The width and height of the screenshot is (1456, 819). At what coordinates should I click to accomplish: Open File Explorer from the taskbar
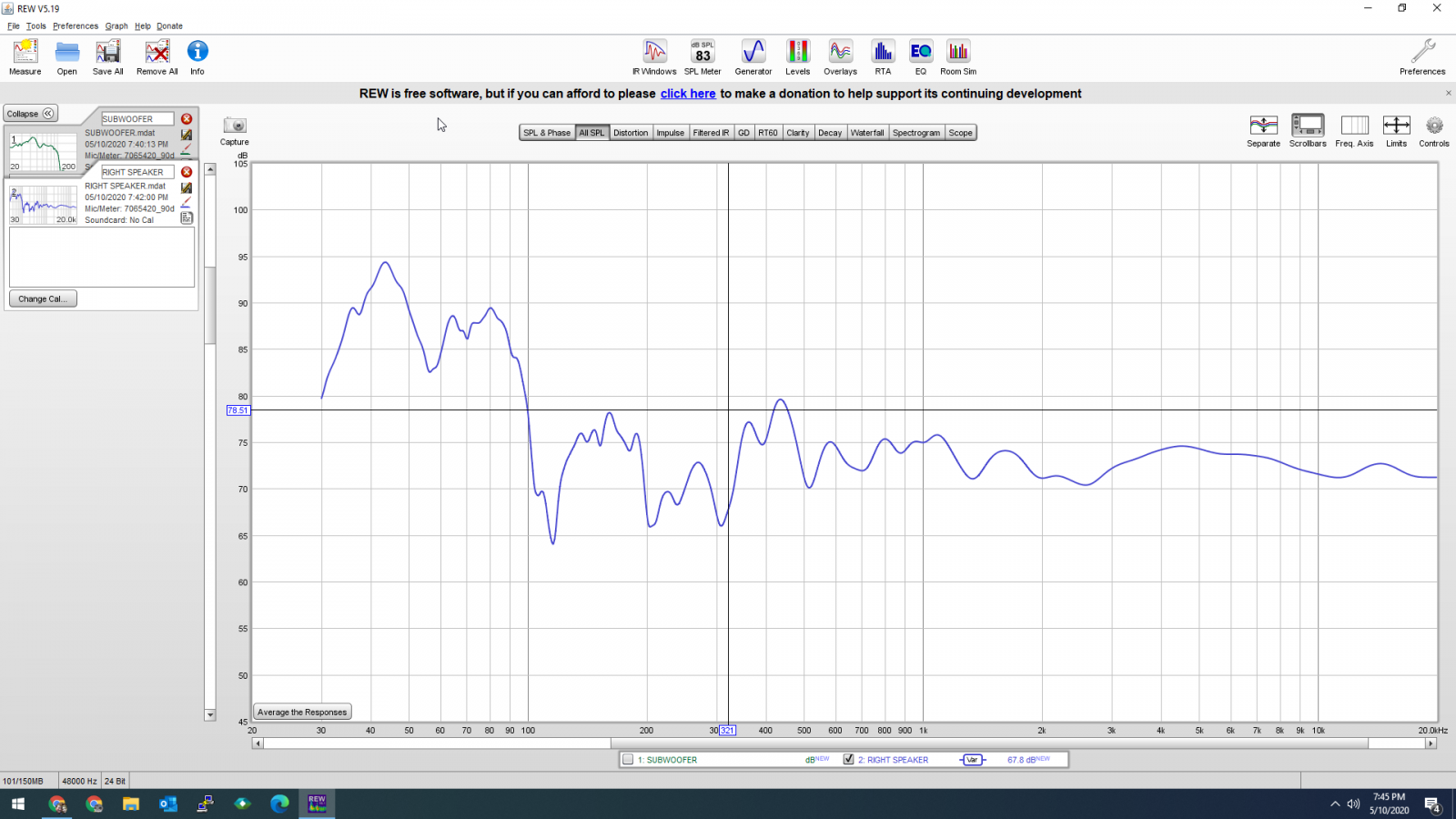(131, 804)
